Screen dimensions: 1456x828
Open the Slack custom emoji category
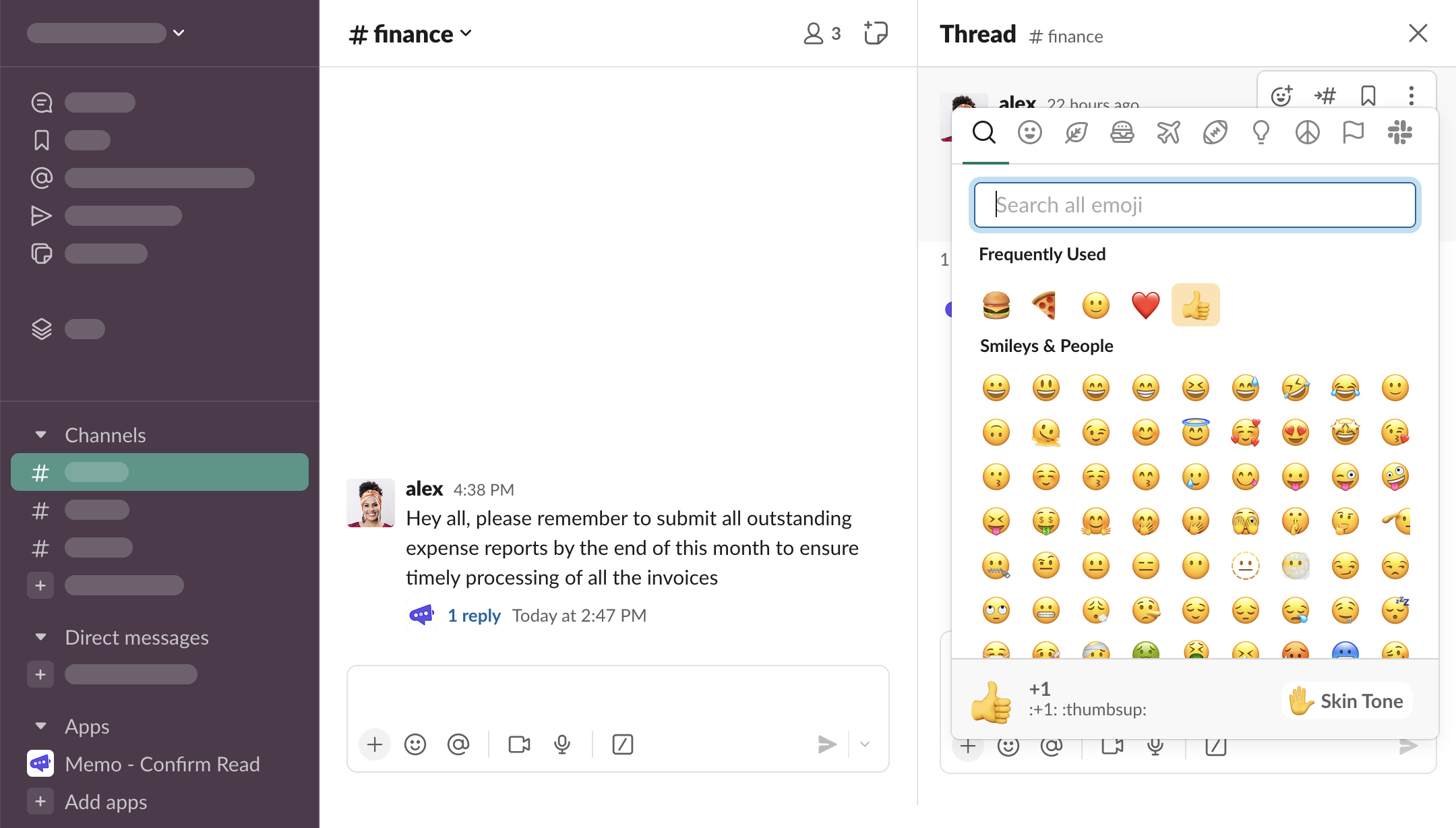[x=1399, y=133]
